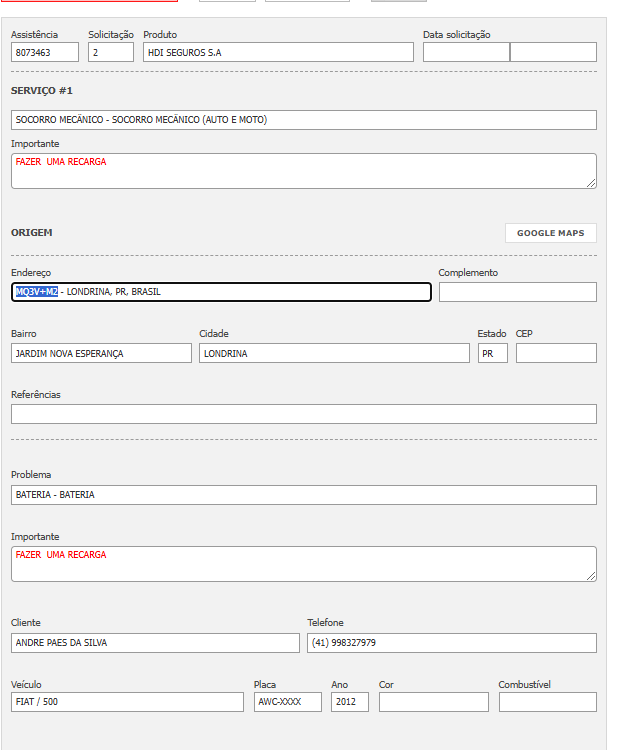Select the Veículo field FIAT / 500
633x750 pixels.
127,702
